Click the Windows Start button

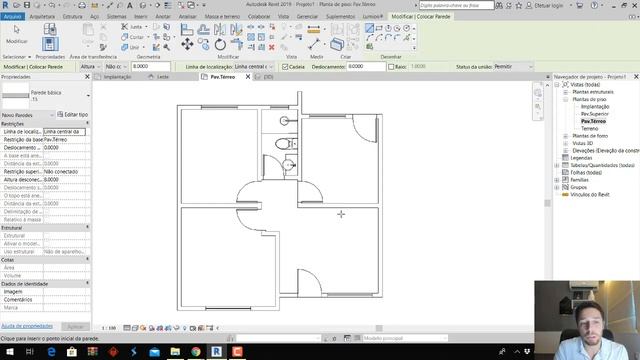click(x=10, y=351)
